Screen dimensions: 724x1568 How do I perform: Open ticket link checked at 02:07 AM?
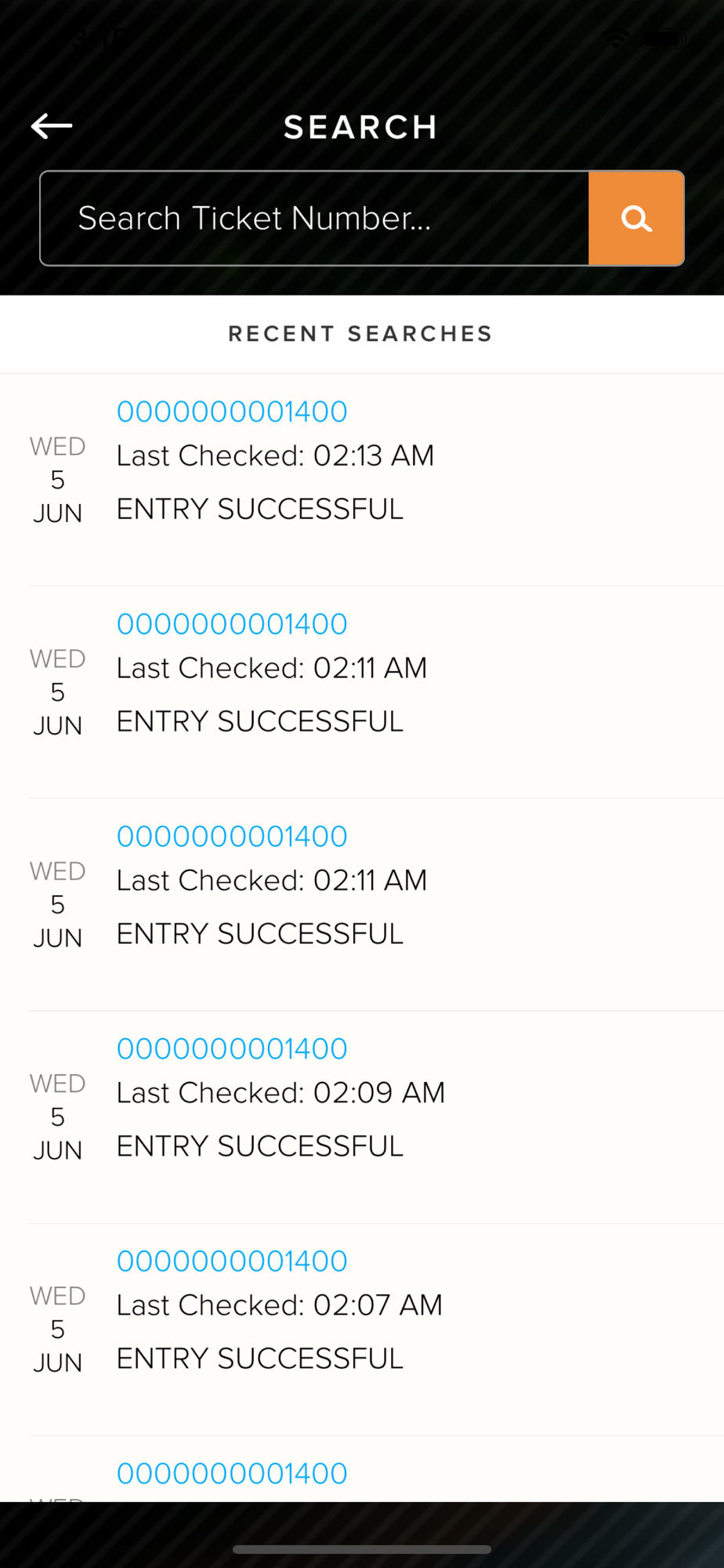pos(232,1261)
